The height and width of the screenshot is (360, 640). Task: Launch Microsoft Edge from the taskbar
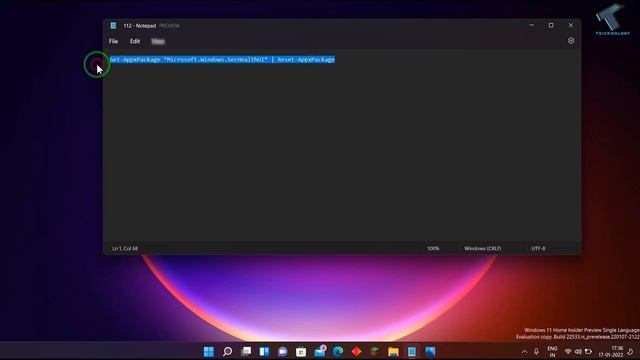point(338,351)
